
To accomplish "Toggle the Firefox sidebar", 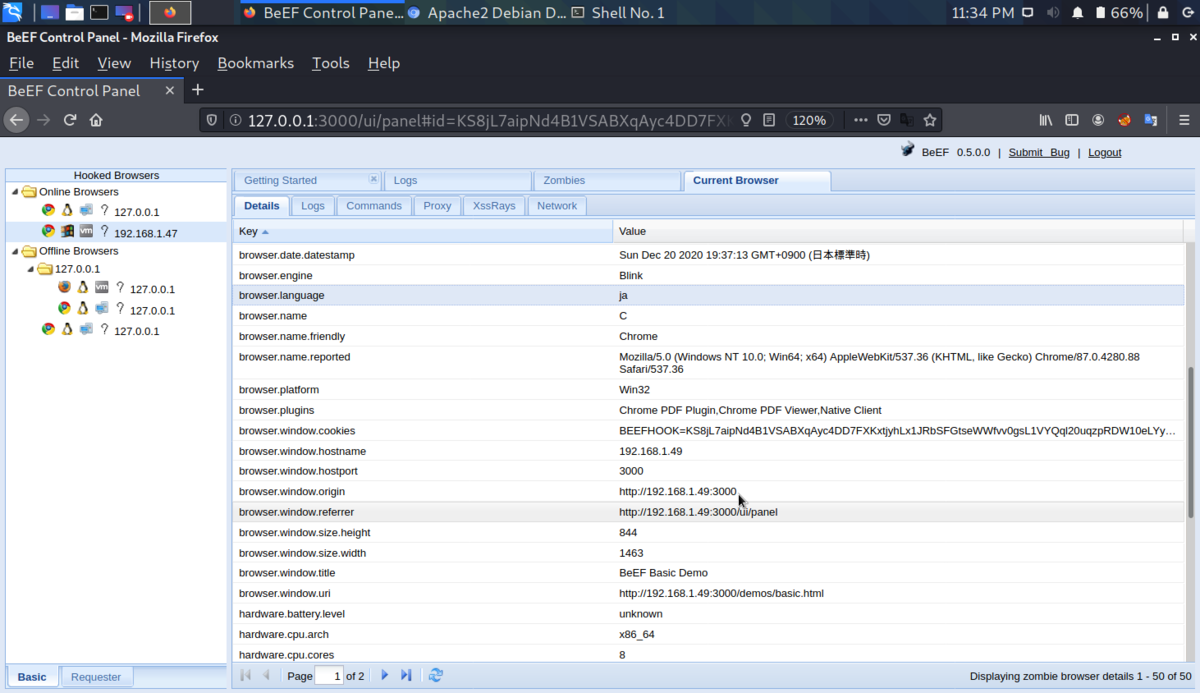I will 1072,120.
